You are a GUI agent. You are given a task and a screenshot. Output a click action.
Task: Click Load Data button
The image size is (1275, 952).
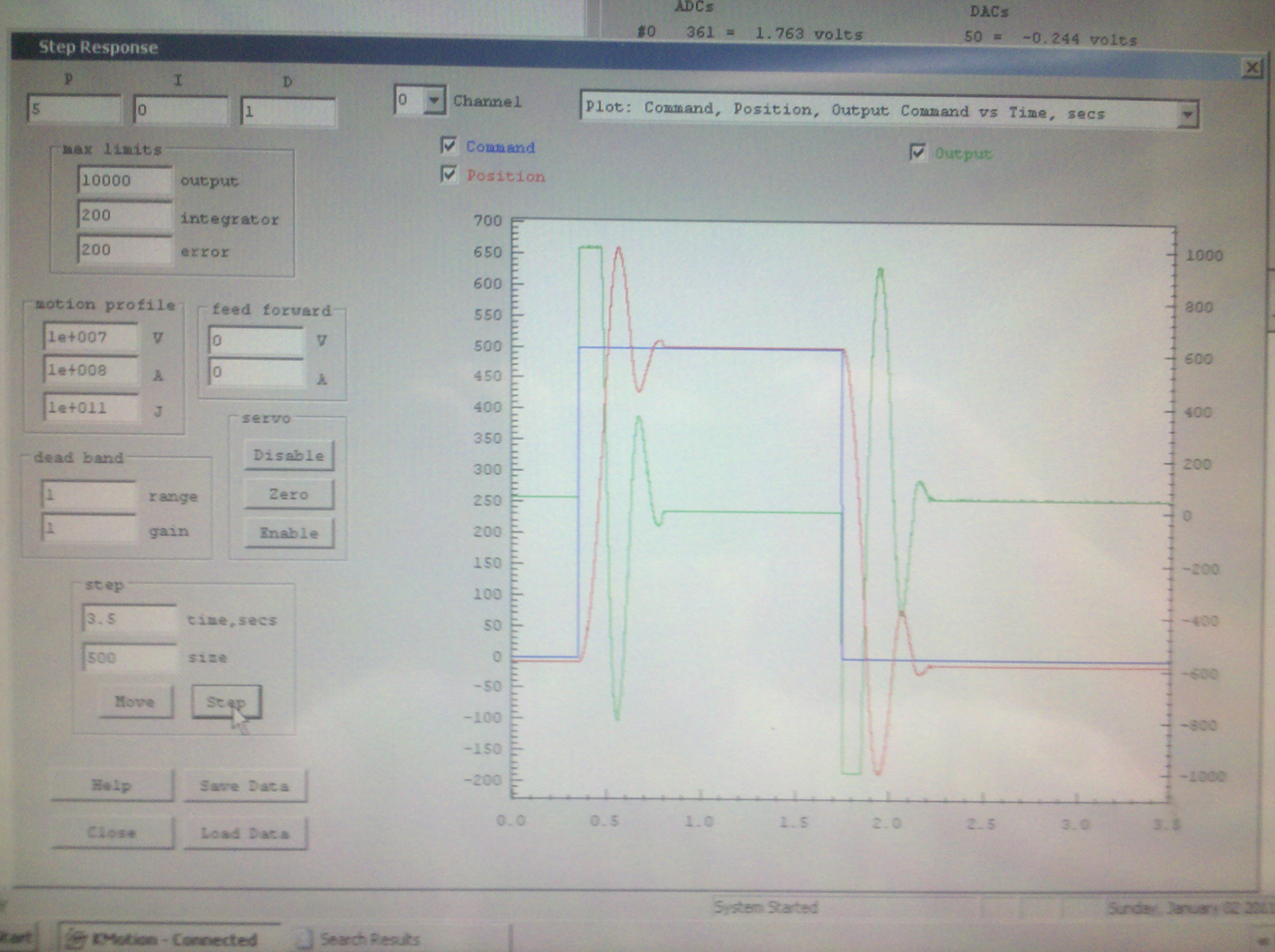coord(245,833)
